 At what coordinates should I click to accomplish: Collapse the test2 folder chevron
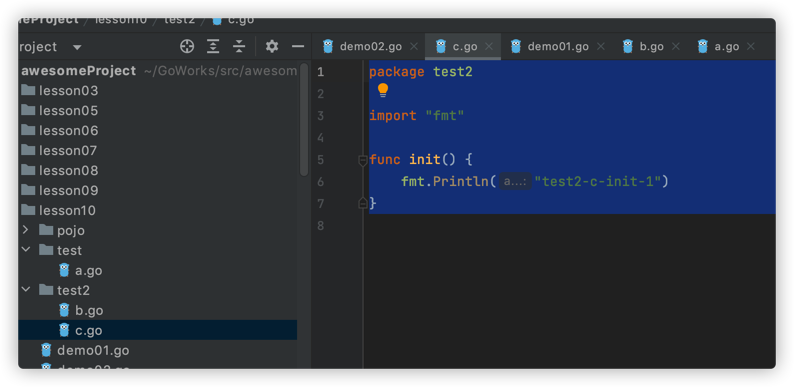25,290
